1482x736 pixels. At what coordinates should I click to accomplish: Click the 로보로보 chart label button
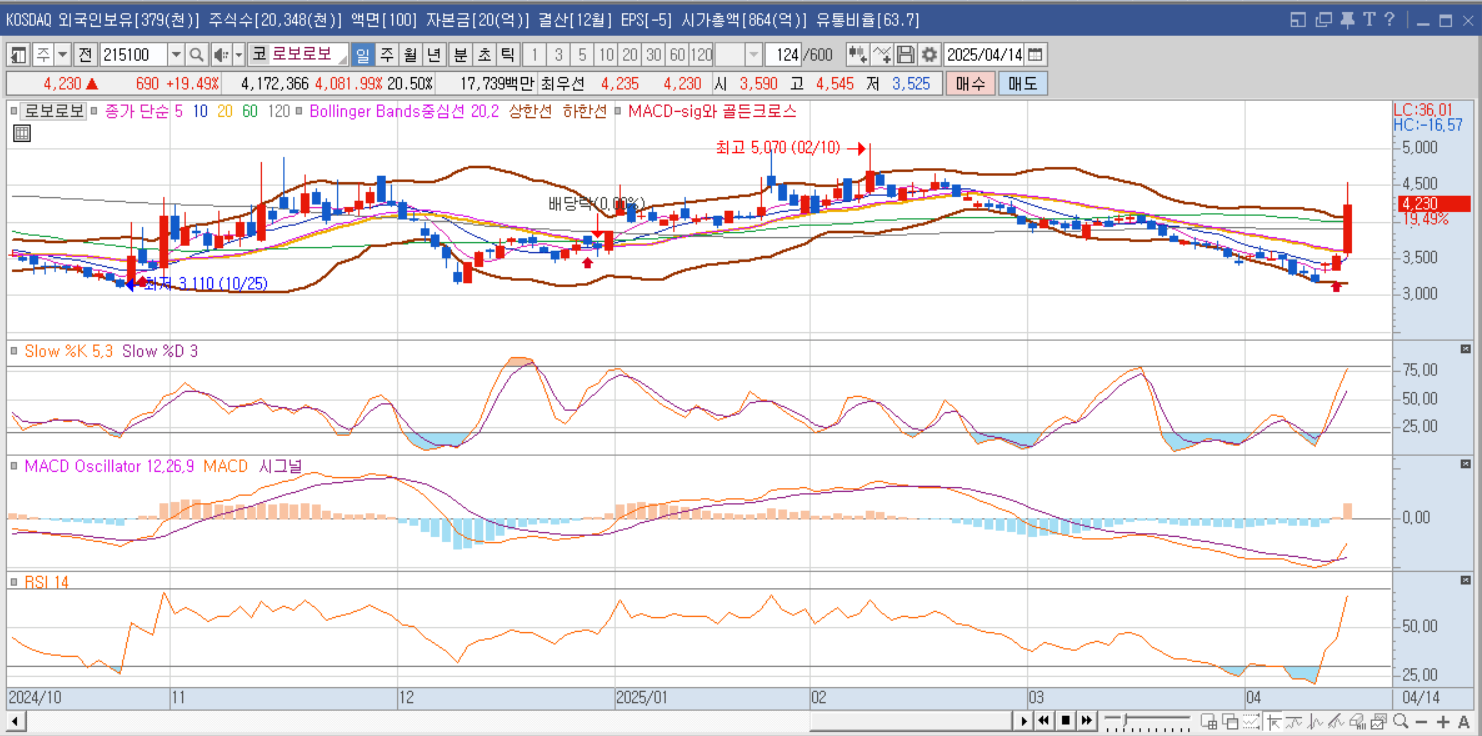54,111
